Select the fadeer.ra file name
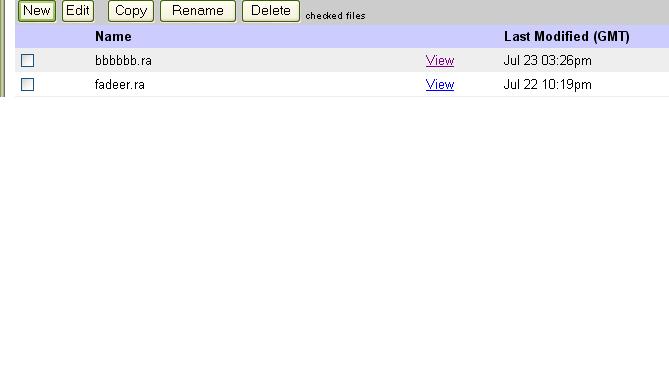669x384 pixels. (x=119, y=84)
